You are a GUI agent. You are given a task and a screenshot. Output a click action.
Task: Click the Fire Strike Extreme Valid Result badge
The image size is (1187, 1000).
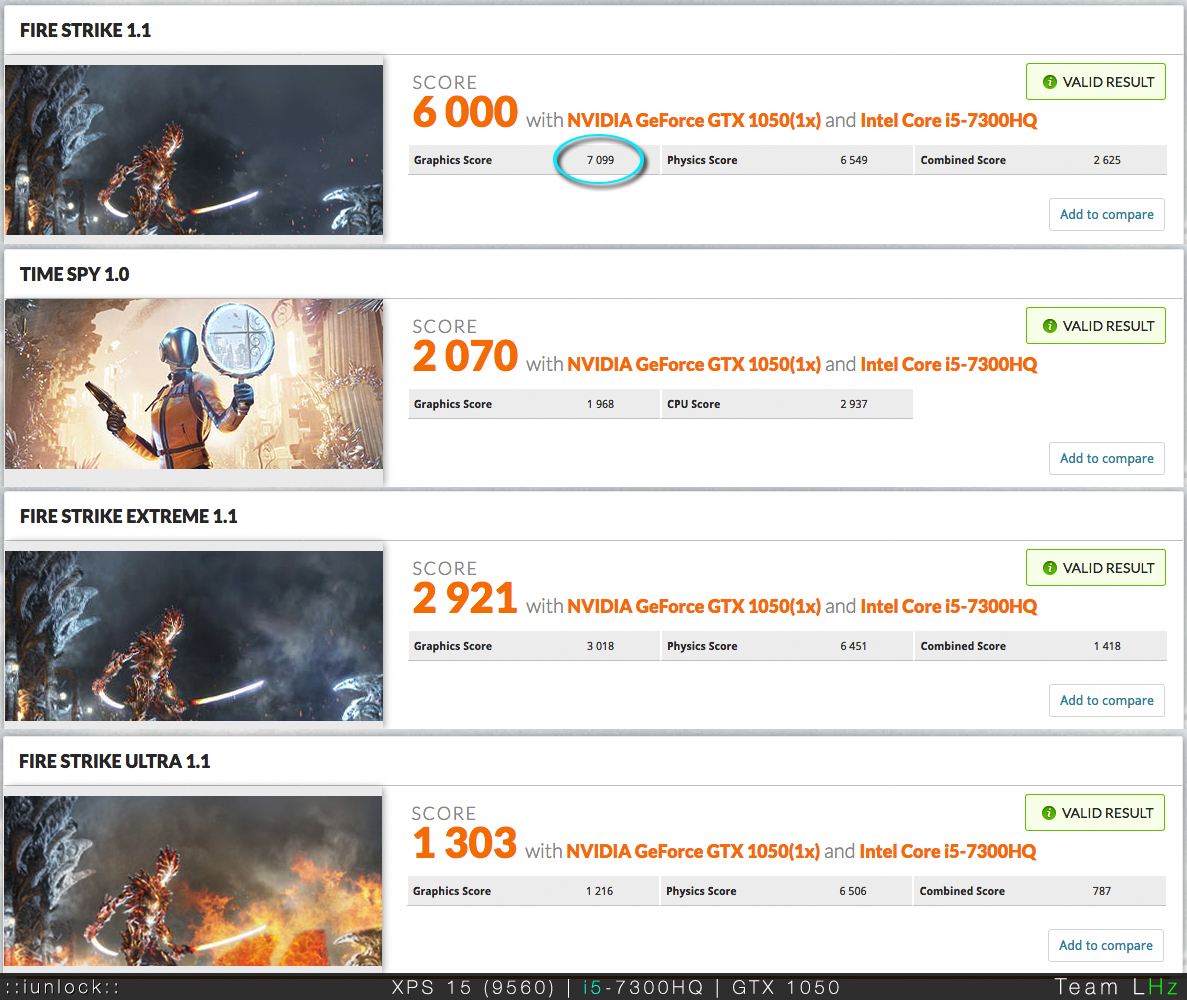(1095, 568)
